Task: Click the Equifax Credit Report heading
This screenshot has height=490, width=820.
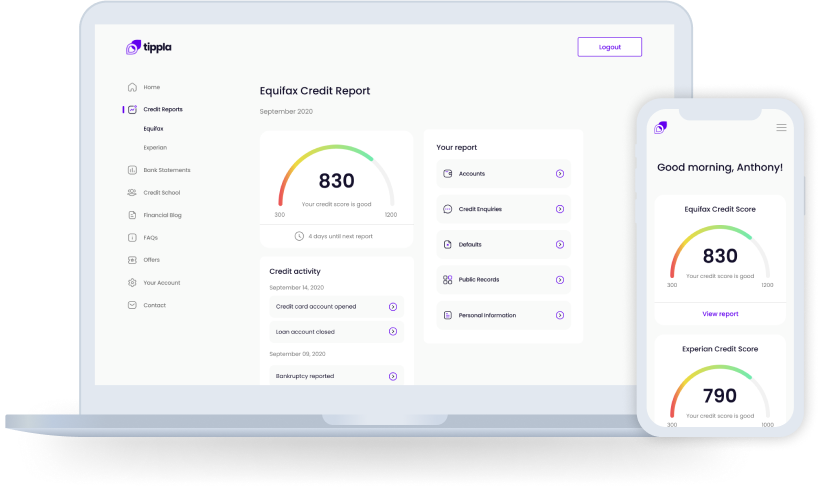Action: coord(315,91)
